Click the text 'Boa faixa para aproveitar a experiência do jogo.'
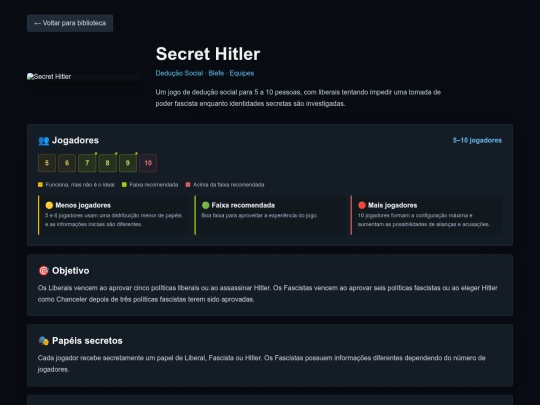 (260, 216)
